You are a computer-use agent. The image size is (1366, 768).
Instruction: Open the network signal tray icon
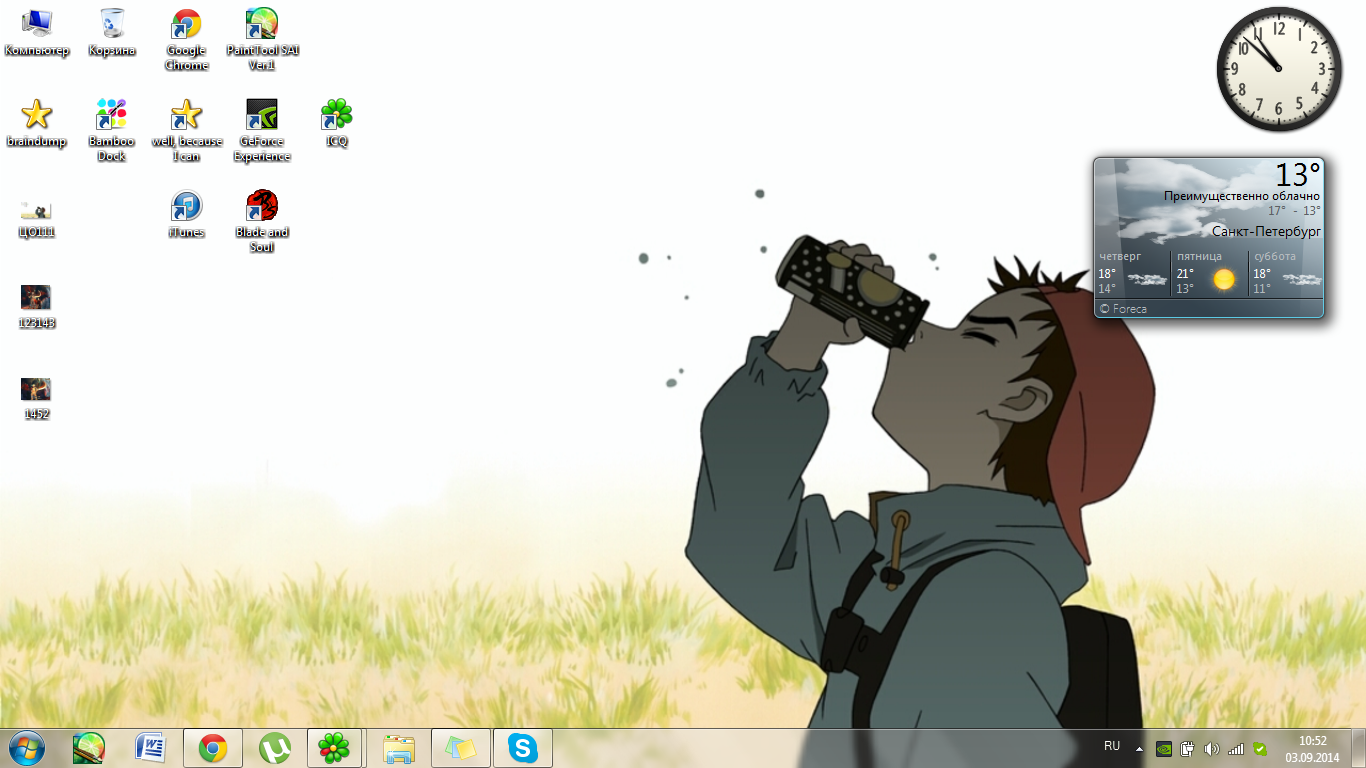click(1236, 748)
